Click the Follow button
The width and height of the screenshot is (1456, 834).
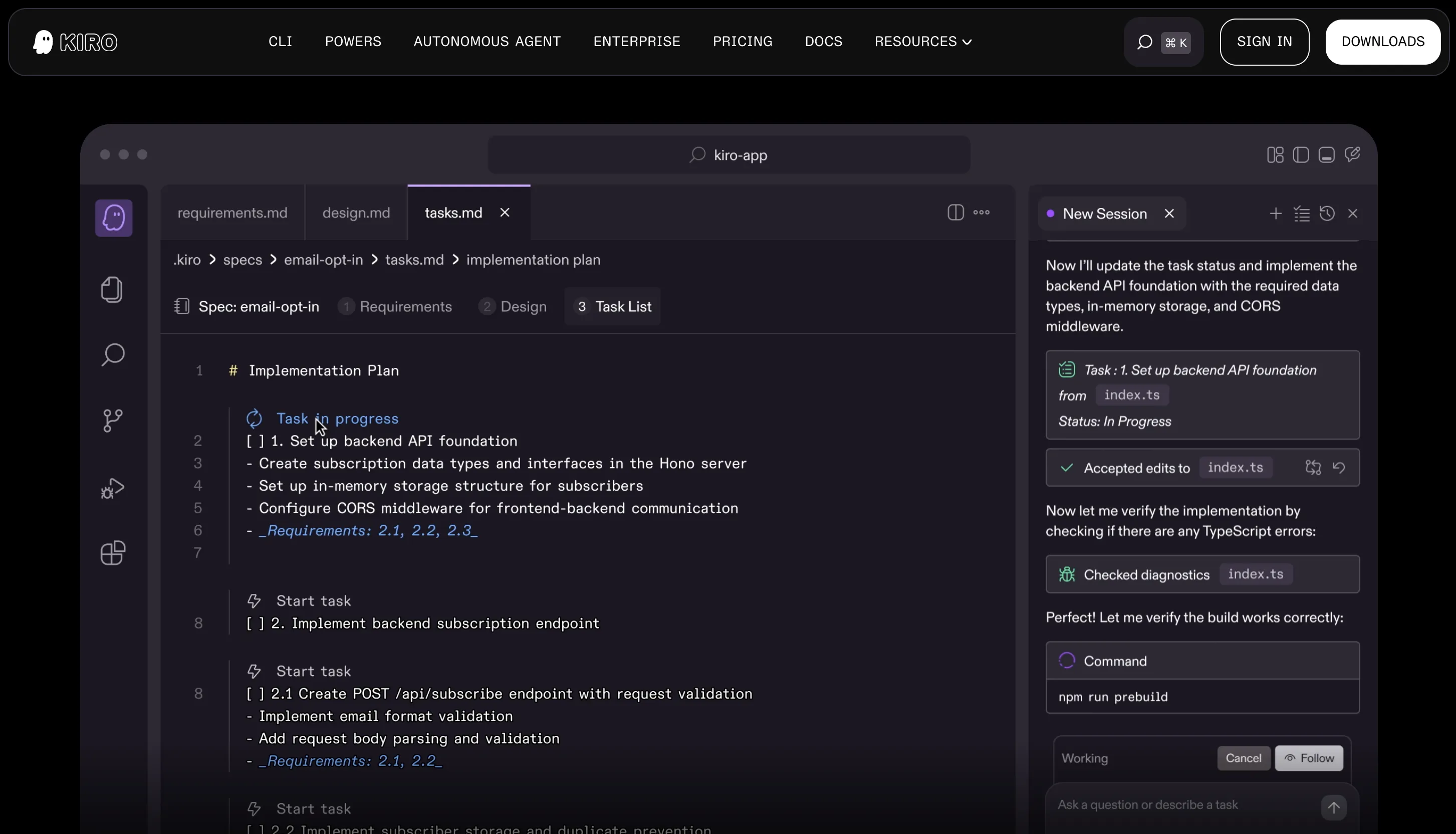pos(1308,758)
